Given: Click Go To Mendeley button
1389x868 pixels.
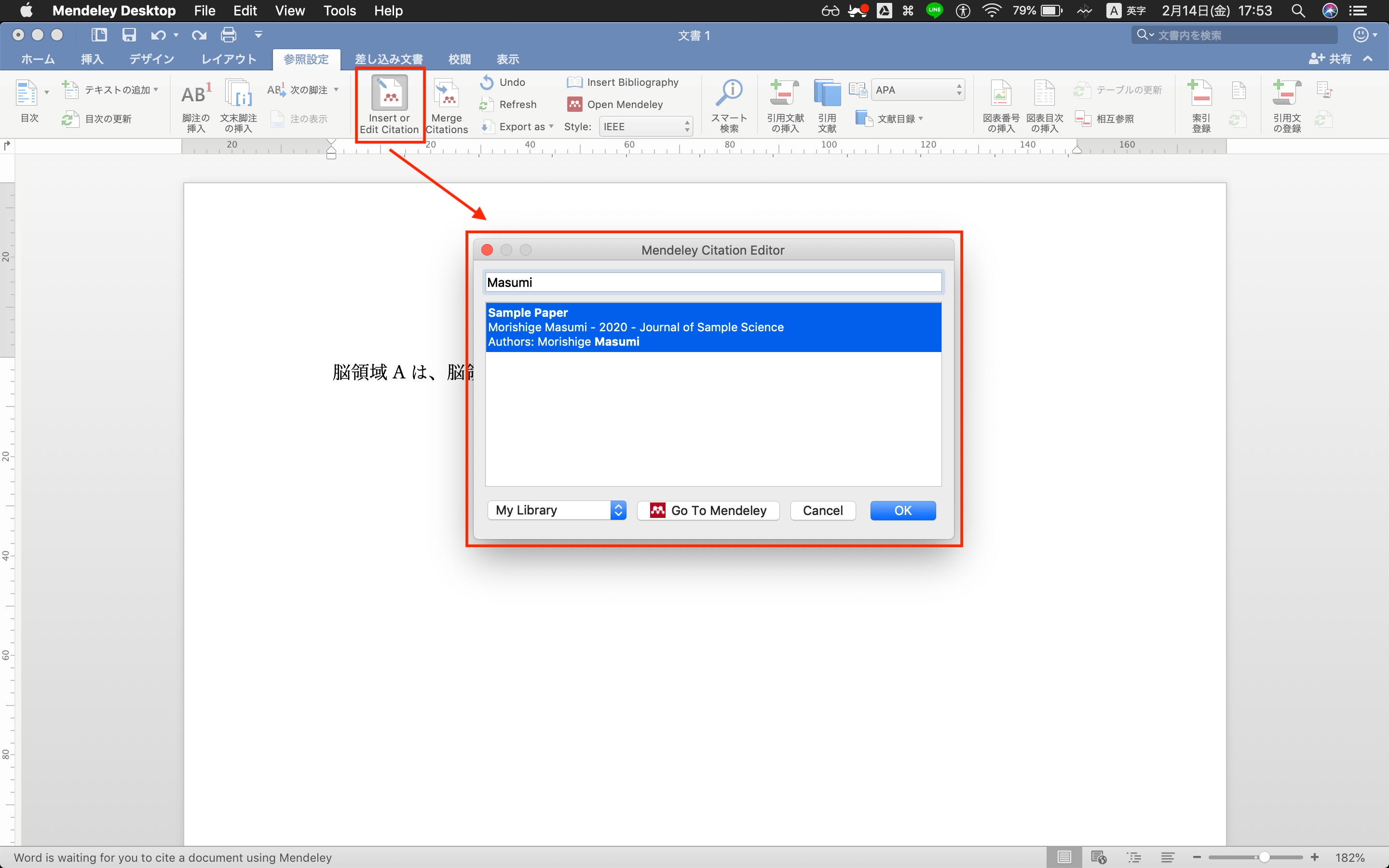Looking at the screenshot, I should tap(709, 510).
